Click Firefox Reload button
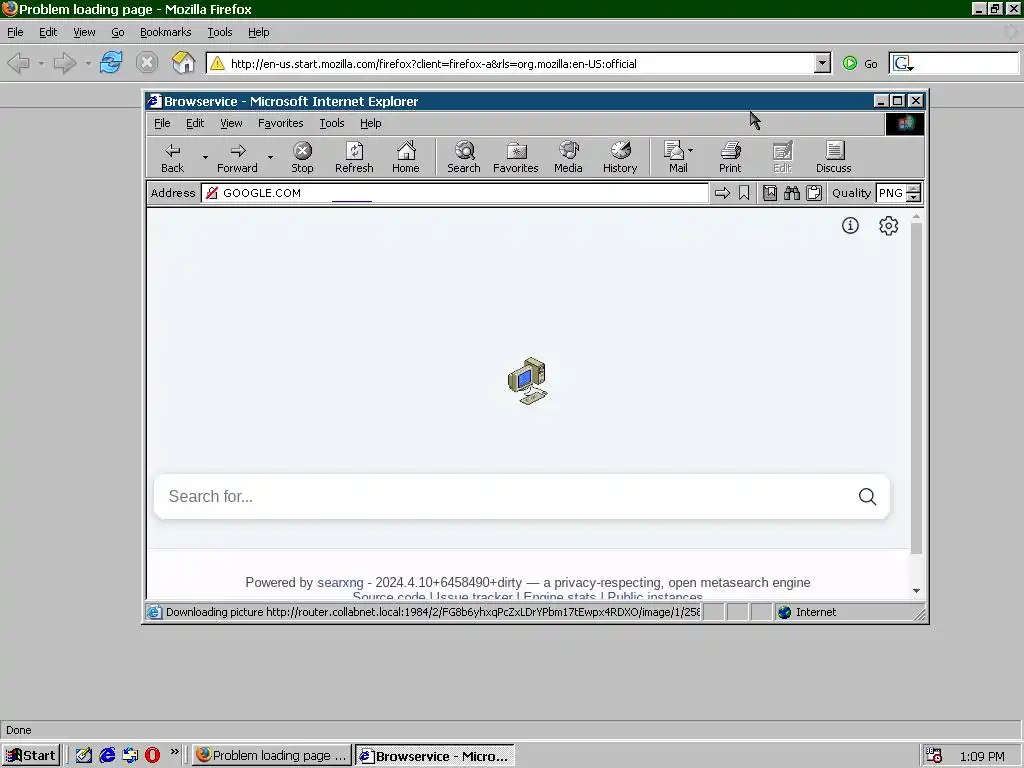Image resolution: width=1024 pixels, height=768 pixels. [x=111, y=63]
